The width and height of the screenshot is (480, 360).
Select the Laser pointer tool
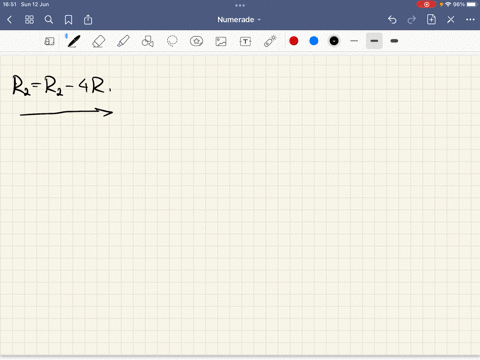pyautogui.click(x=270, y=41)
